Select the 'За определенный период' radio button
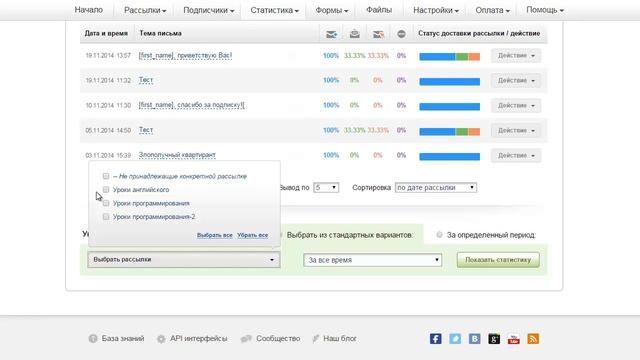The height and width of the screenshot is (360, 640). 439,235
